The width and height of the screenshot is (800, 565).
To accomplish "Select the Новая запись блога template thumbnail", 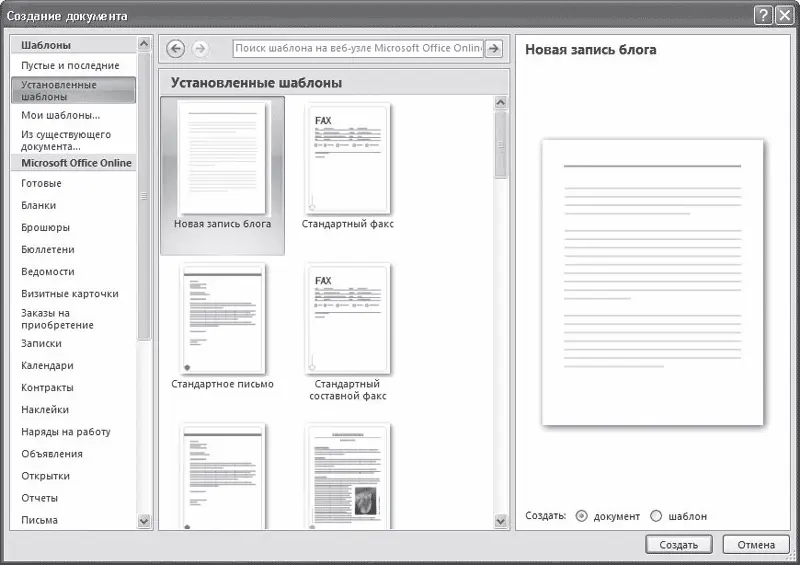I will 222,158.
